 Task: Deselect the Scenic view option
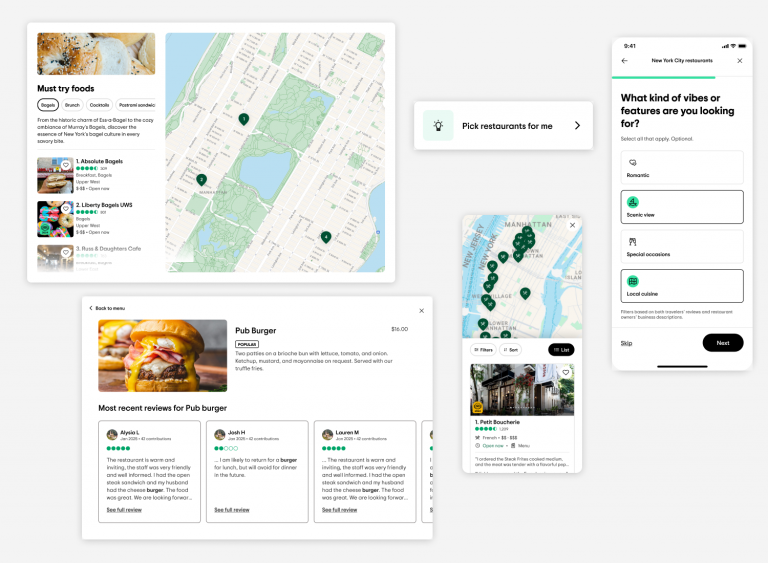tap(682, 207)
